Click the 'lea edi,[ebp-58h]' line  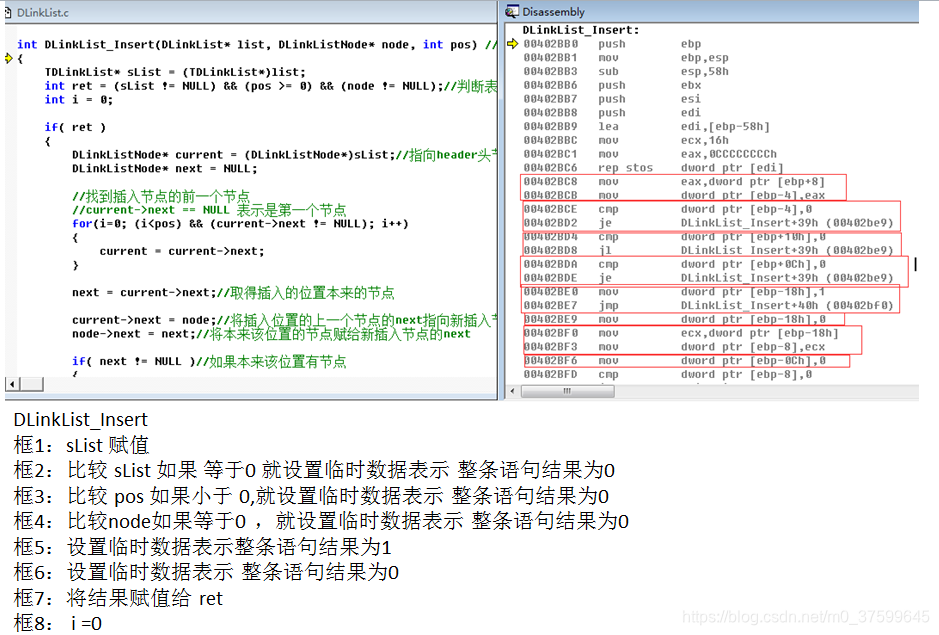pos(646,126)
